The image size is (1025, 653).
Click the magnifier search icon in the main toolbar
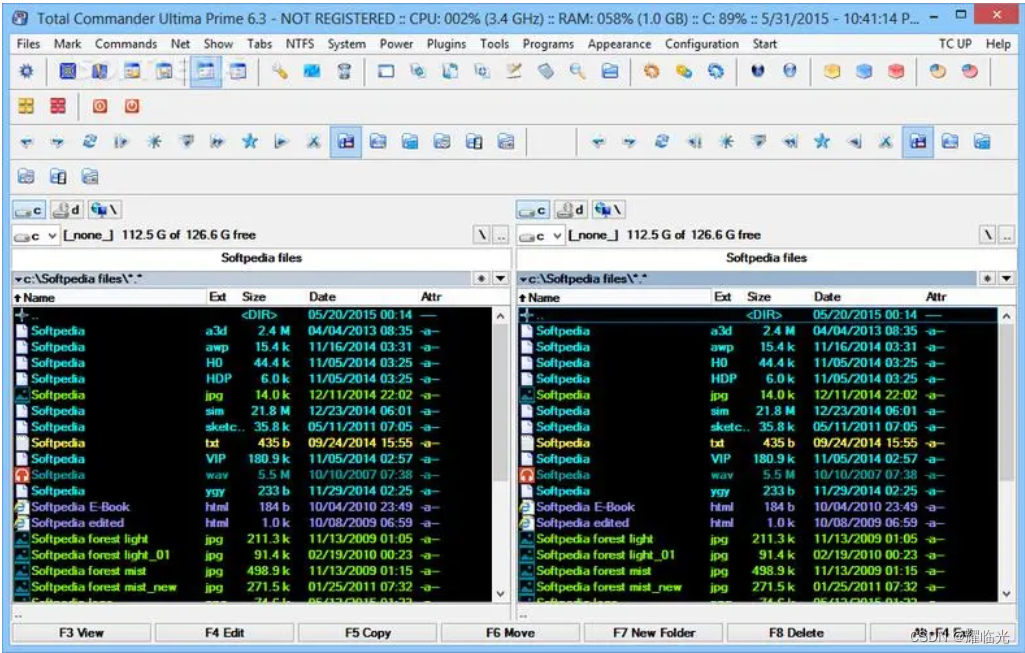pyautogui.click(x=577, y=71)
